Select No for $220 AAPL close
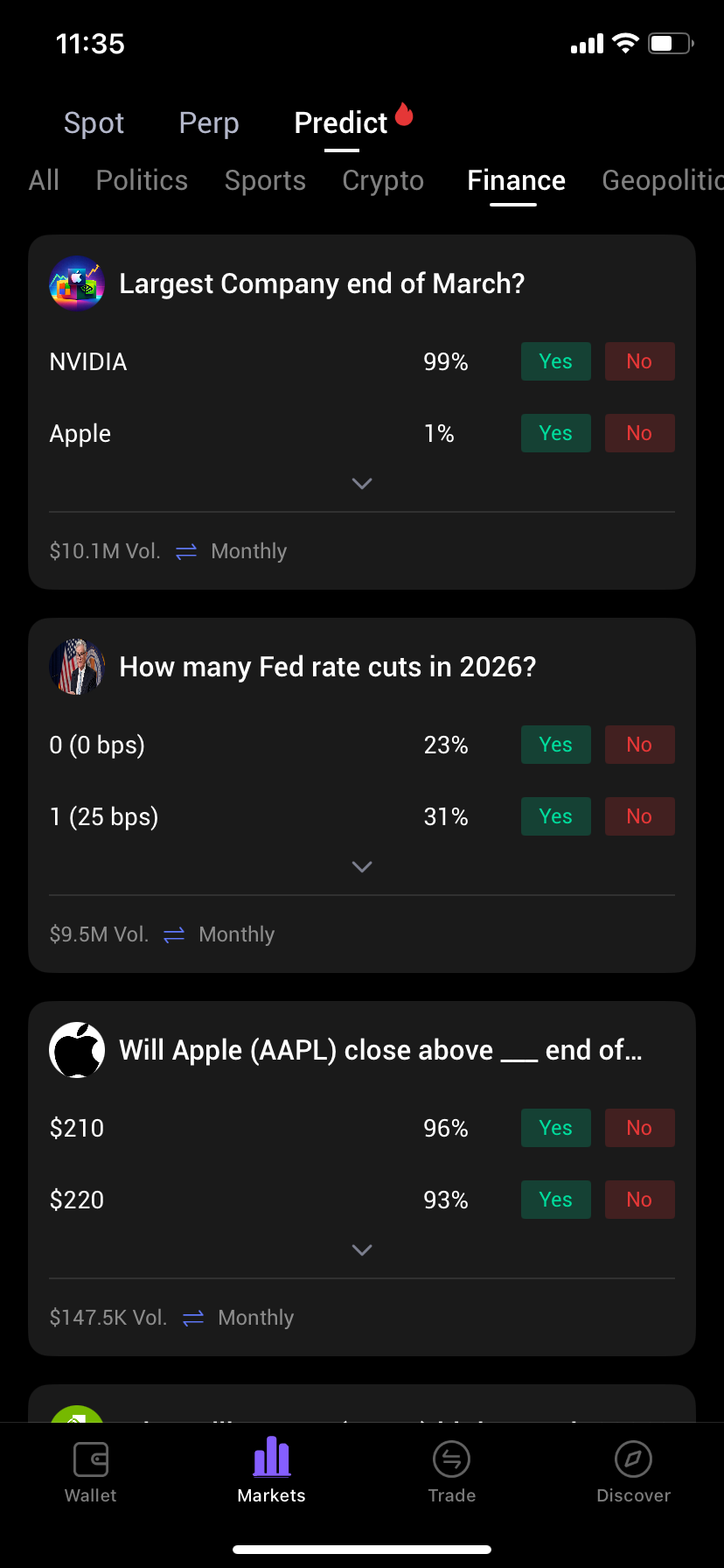724x1568 pixels. pos(640,1200)
